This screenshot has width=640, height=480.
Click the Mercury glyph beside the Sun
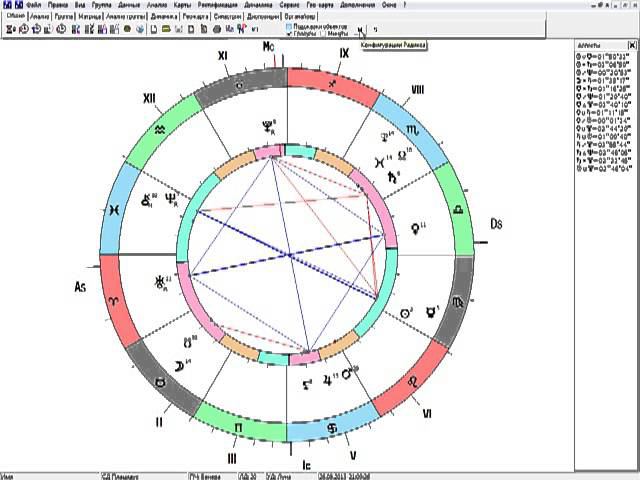click(x=431, y=313)
